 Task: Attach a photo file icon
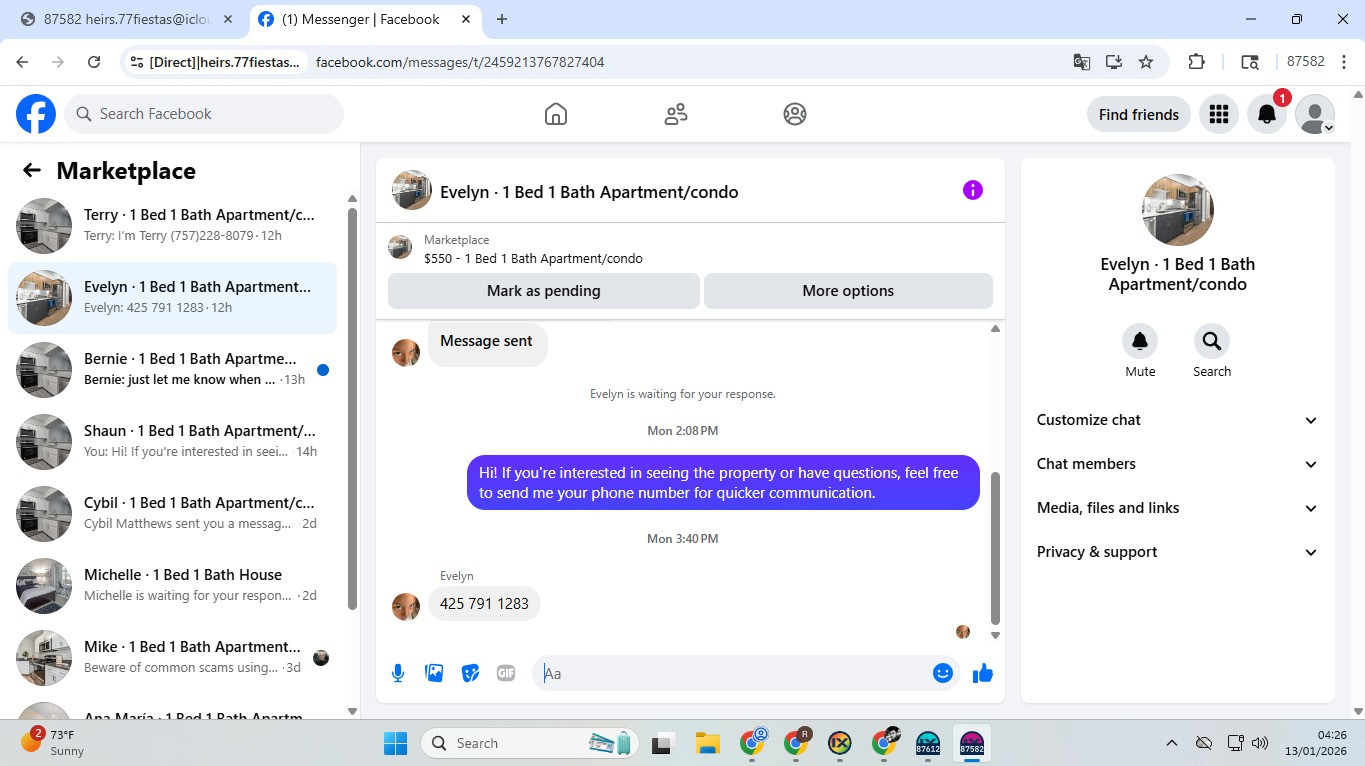434,673
